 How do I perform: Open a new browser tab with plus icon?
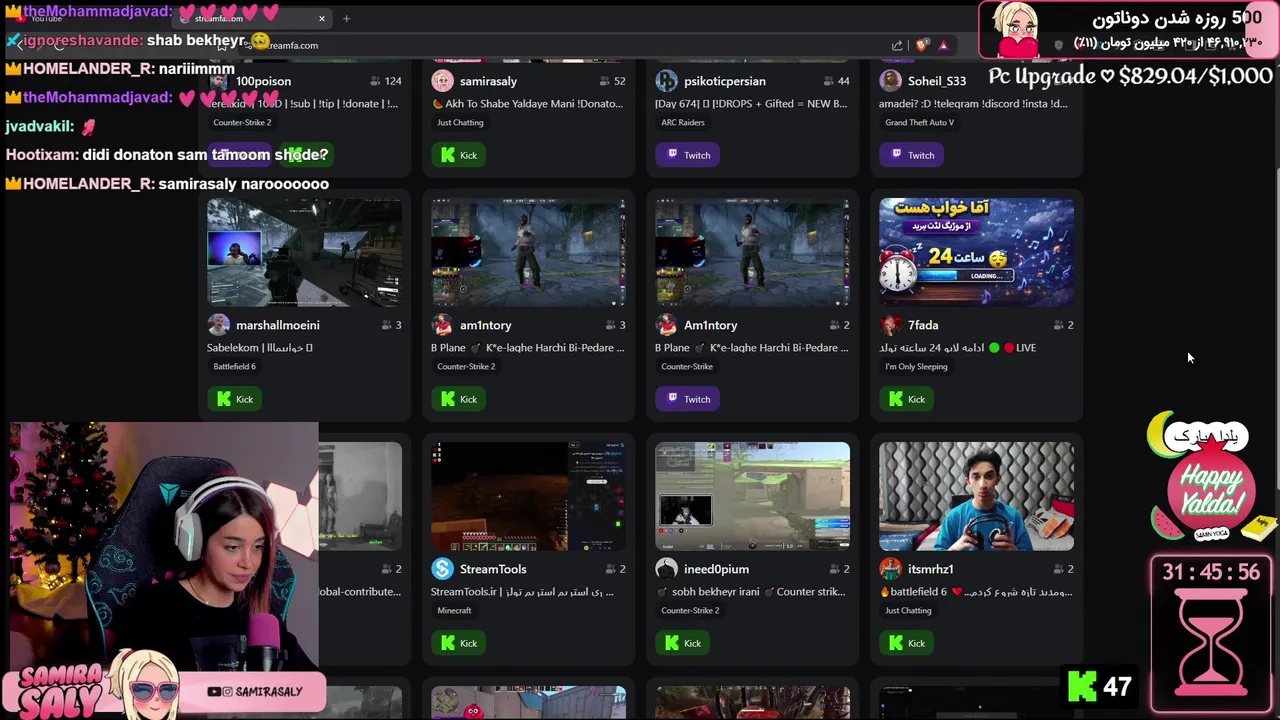tap(346, 18)
